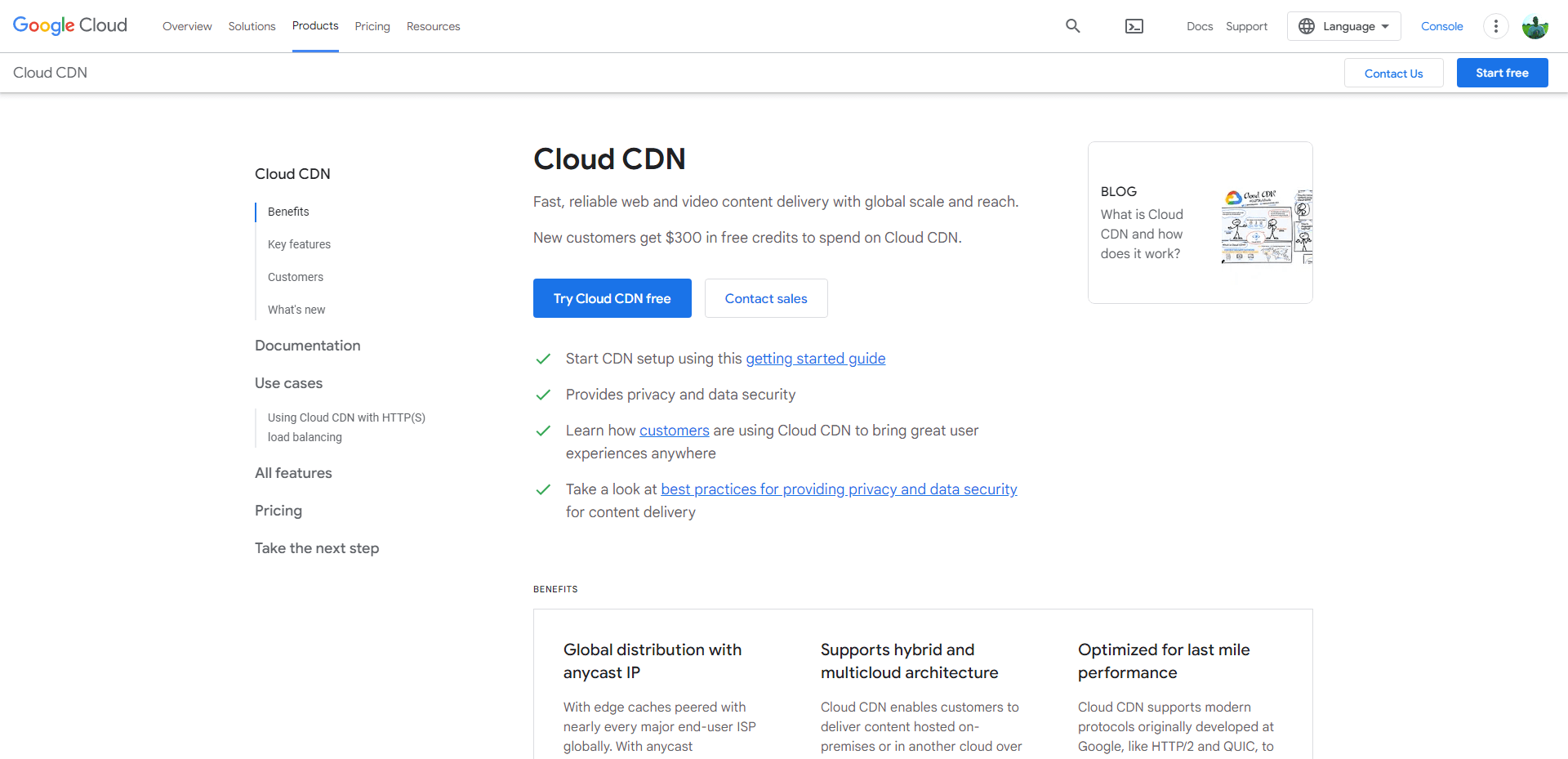Screen dimensions: 1568x759
Task: Click the BENEFITS section label
Action: [555, 589]
